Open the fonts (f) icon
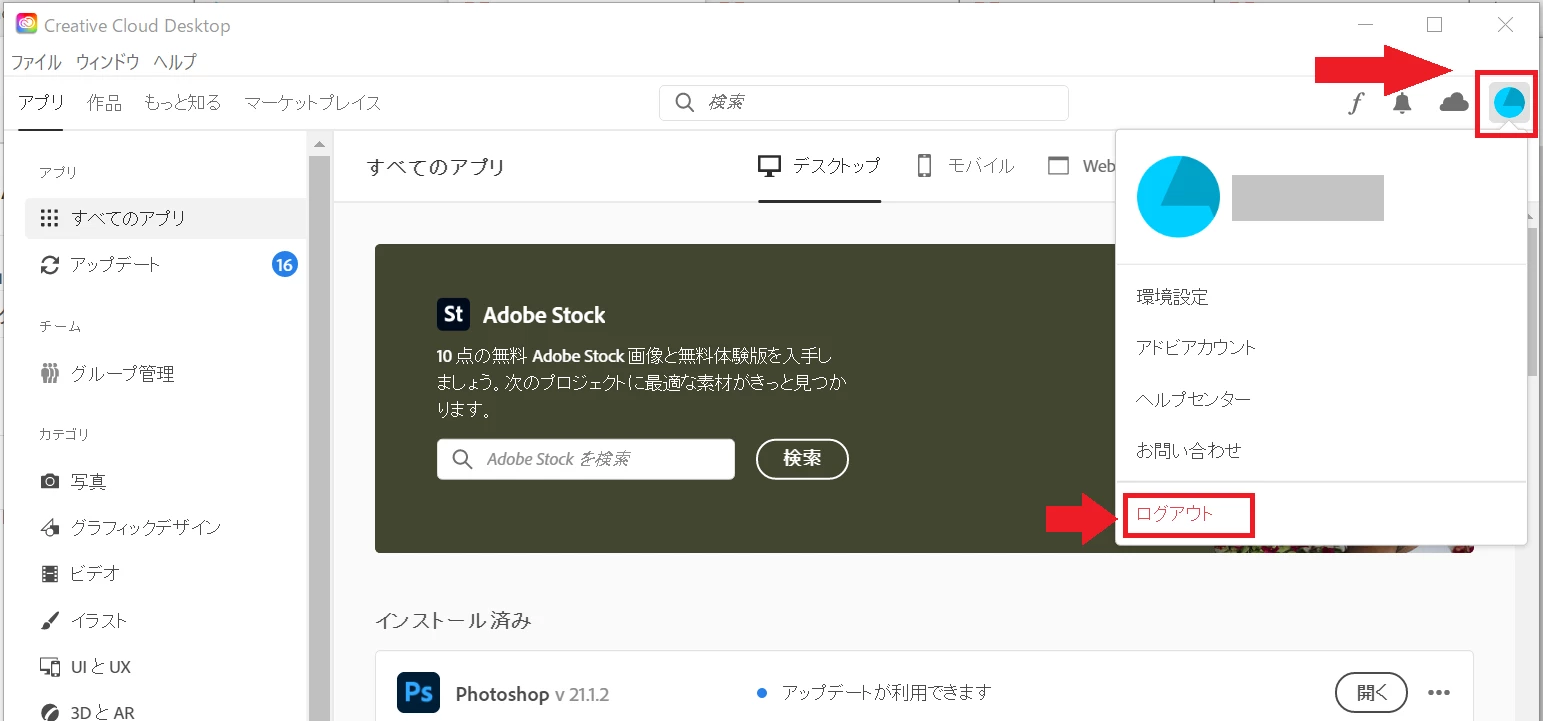This screenshot has height=721, width=1543. (x=1356, y=103)
